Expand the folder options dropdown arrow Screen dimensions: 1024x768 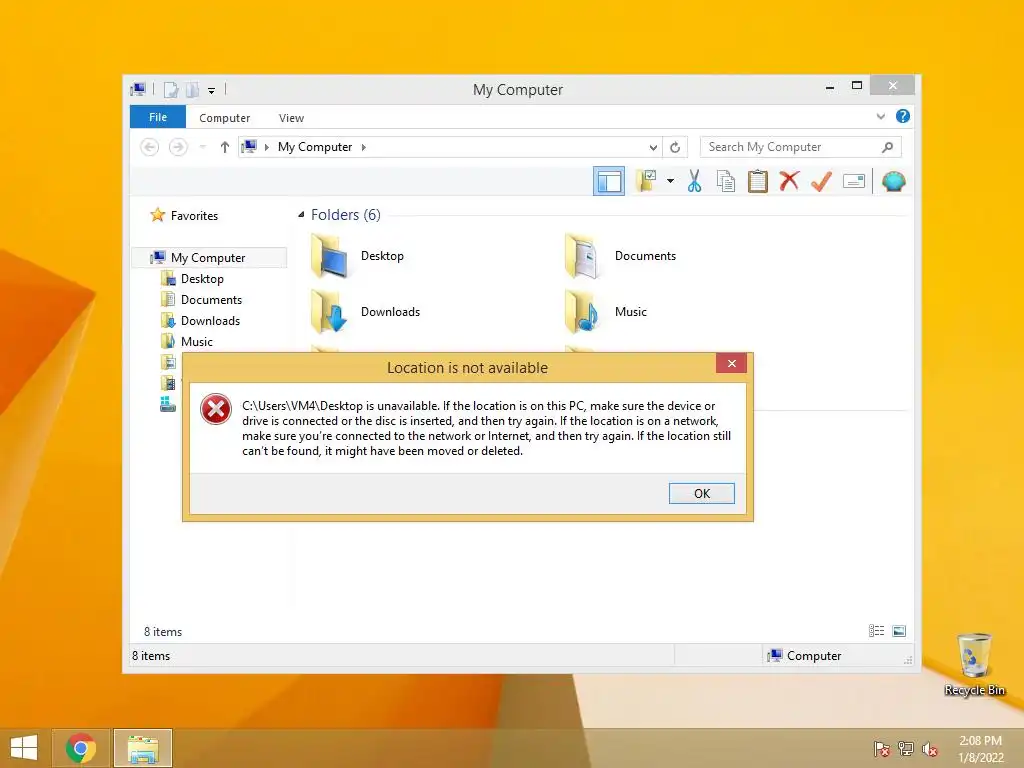[670, 181]
